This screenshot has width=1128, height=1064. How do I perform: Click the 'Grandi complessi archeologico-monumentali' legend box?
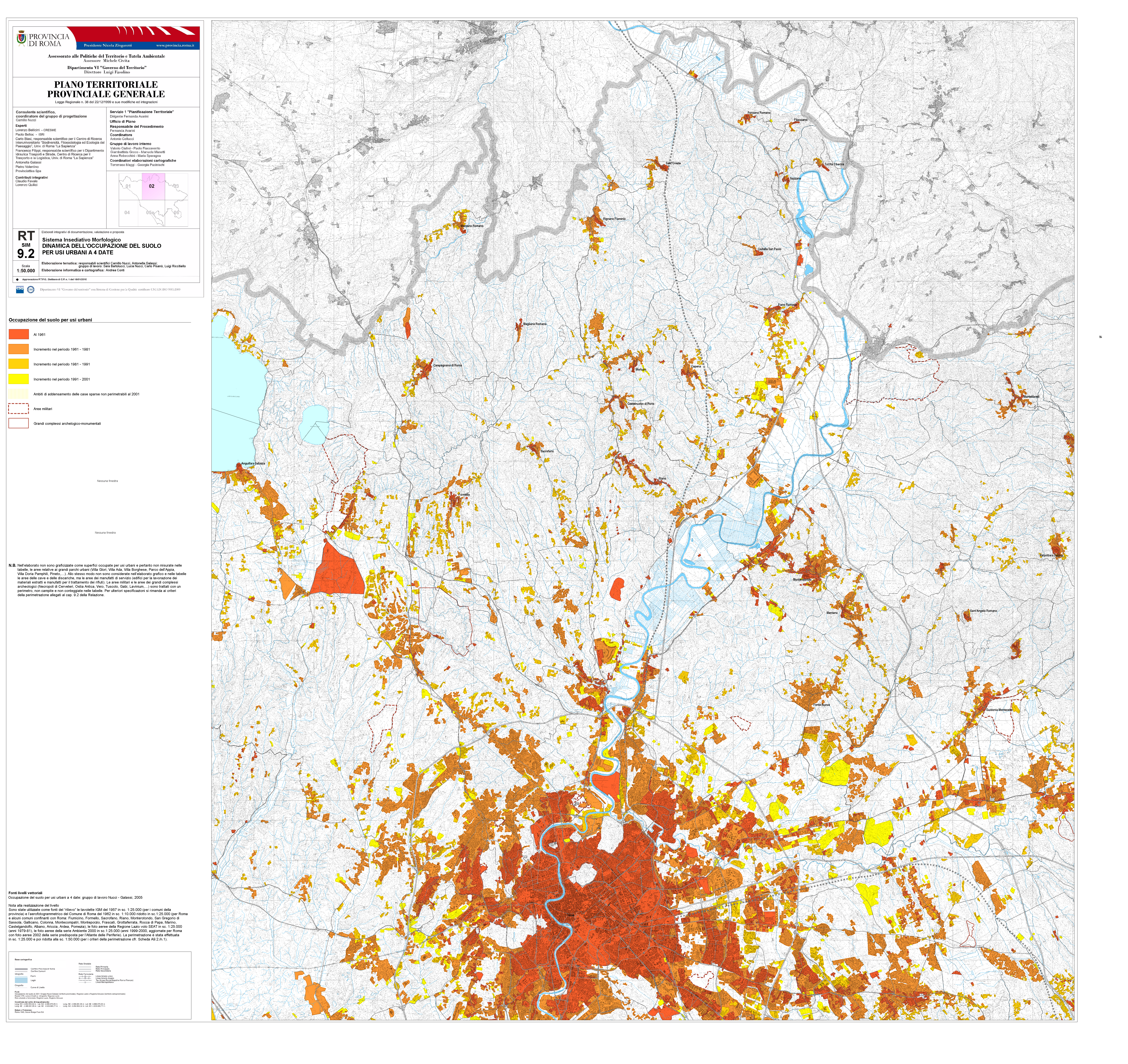coord(19,423)
